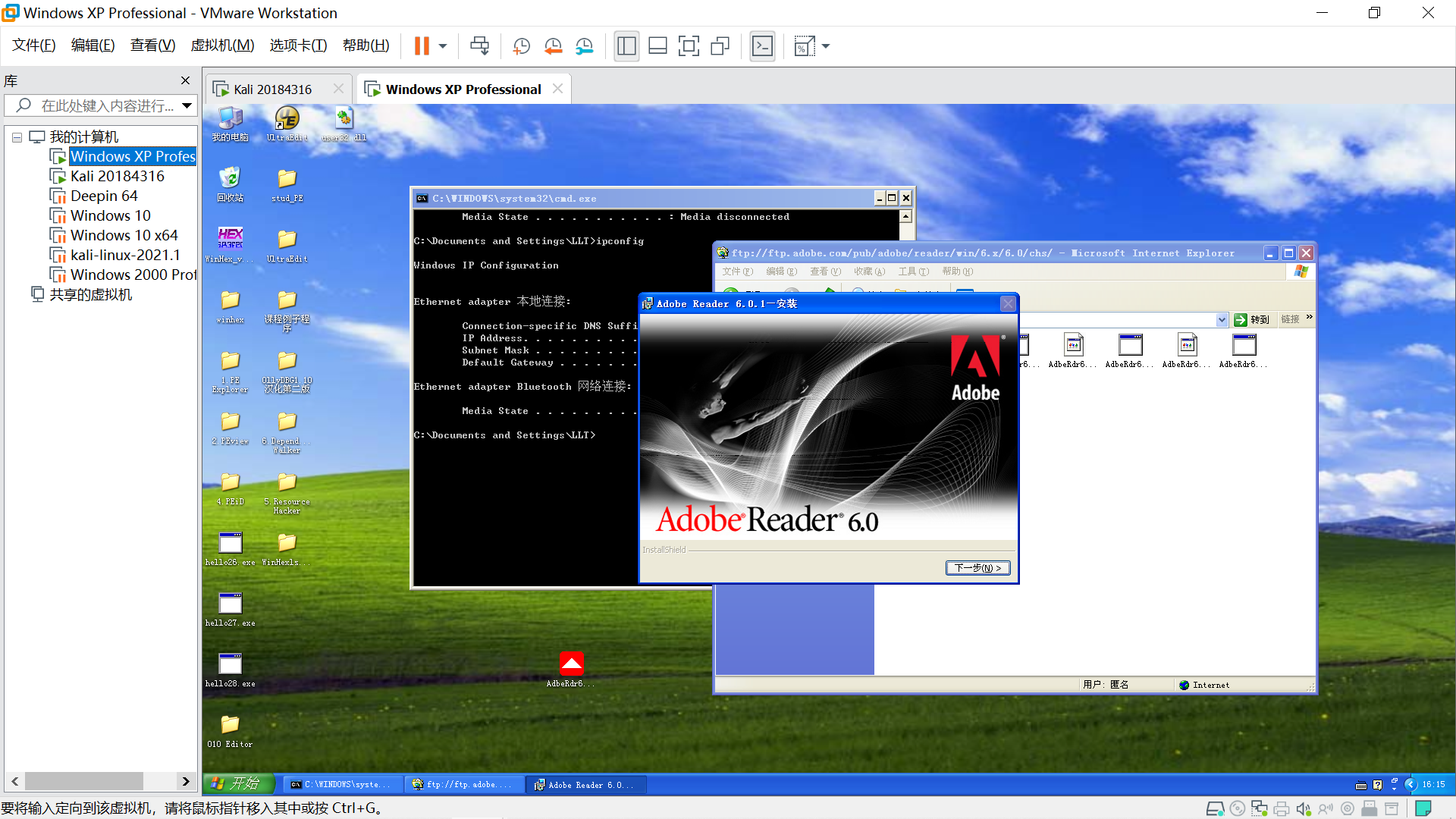Collapse the 我的计算机 tree node
1456x819 pixels.
(17, 137)
